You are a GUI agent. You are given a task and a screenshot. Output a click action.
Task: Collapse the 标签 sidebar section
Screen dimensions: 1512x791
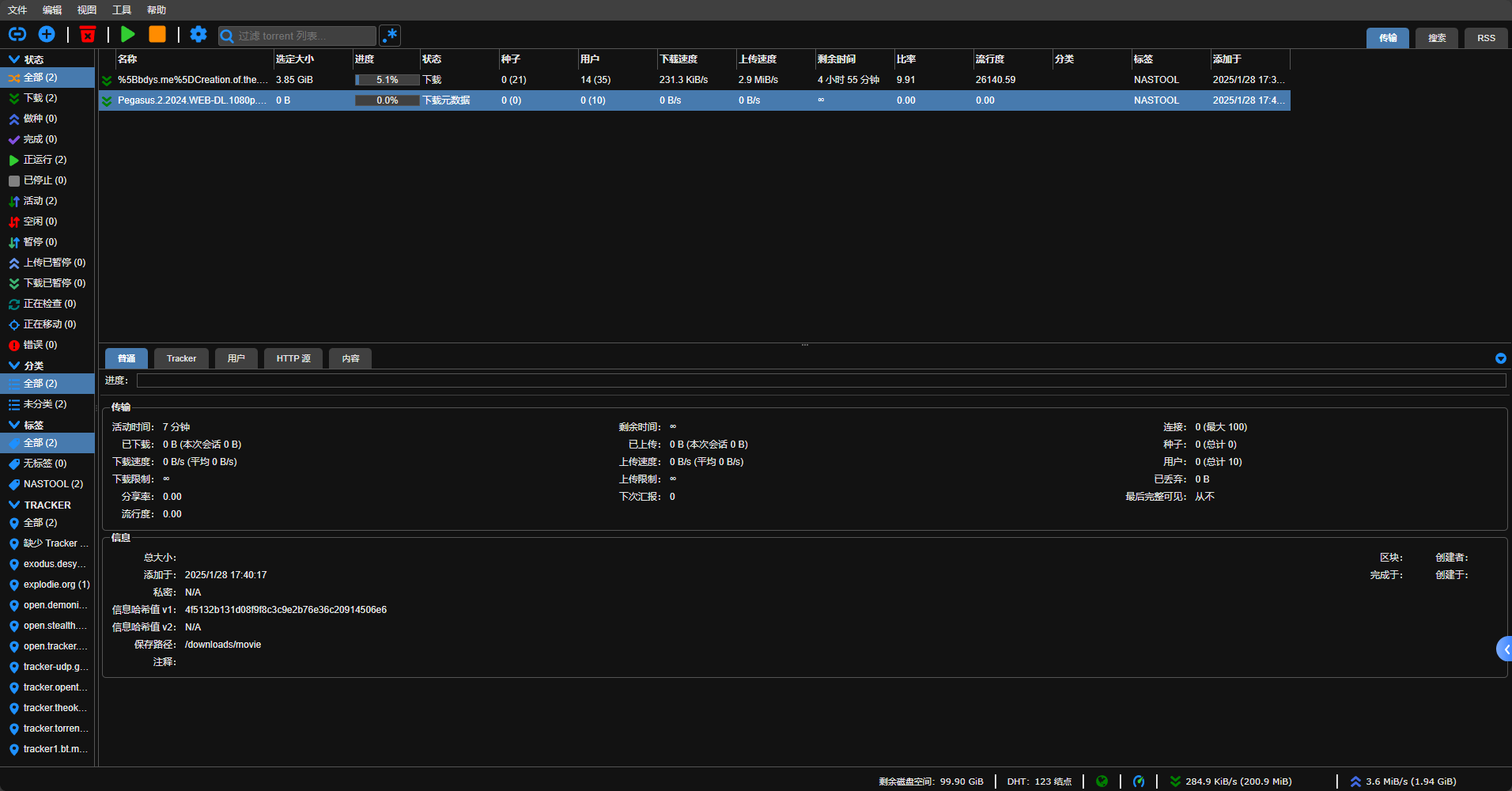[13, 425]
